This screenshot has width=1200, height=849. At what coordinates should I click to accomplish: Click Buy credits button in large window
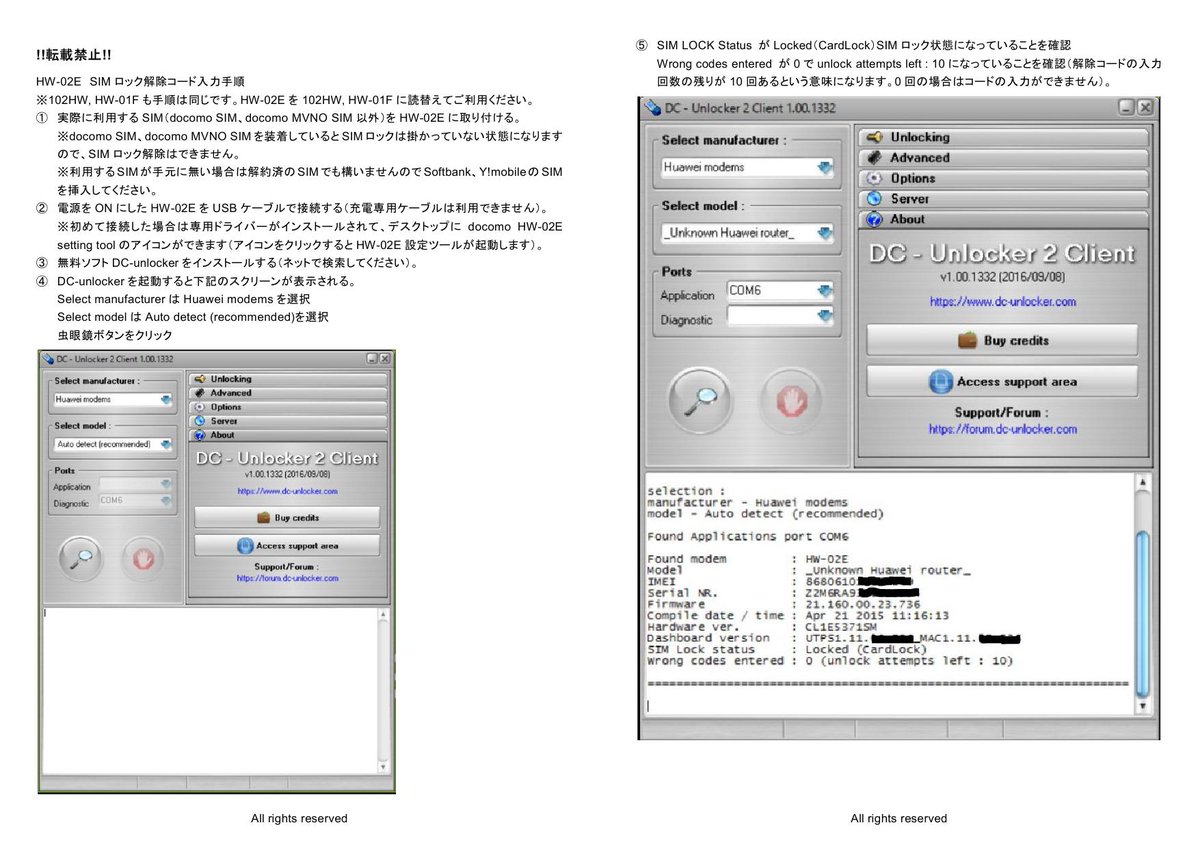click(1002, 340)
